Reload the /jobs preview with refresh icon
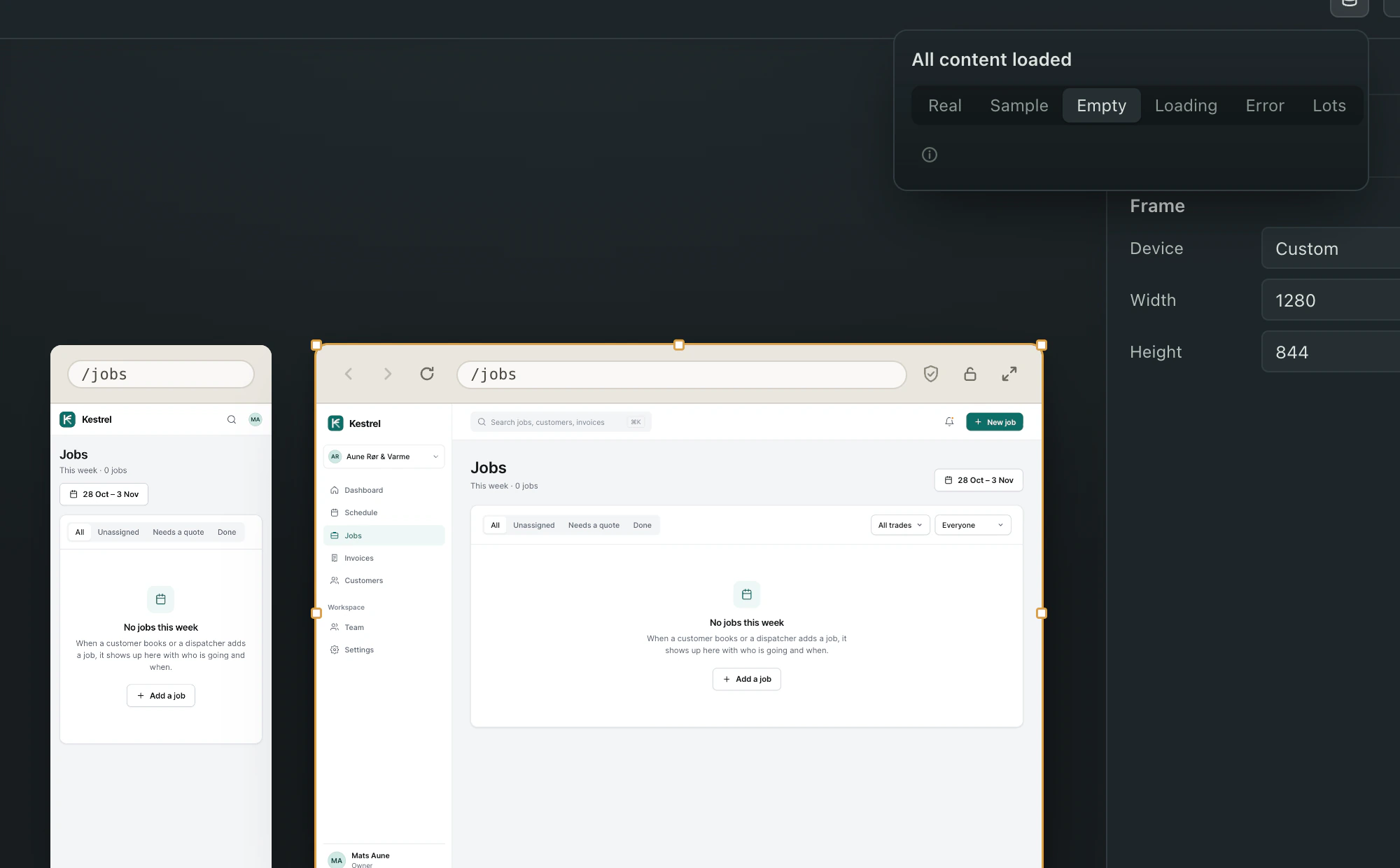Image resolution: width=1400 pixels, height=868 pixels. (427, 374)
